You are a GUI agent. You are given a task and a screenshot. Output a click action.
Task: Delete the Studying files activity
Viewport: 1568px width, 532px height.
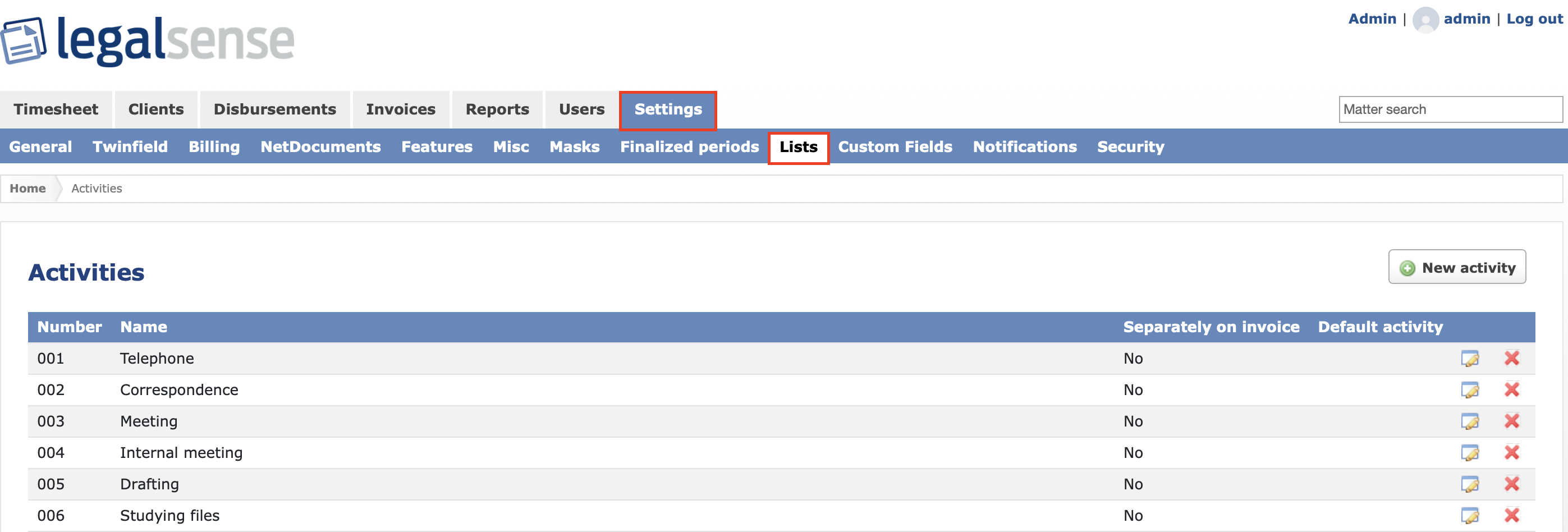click(1511, 516)
